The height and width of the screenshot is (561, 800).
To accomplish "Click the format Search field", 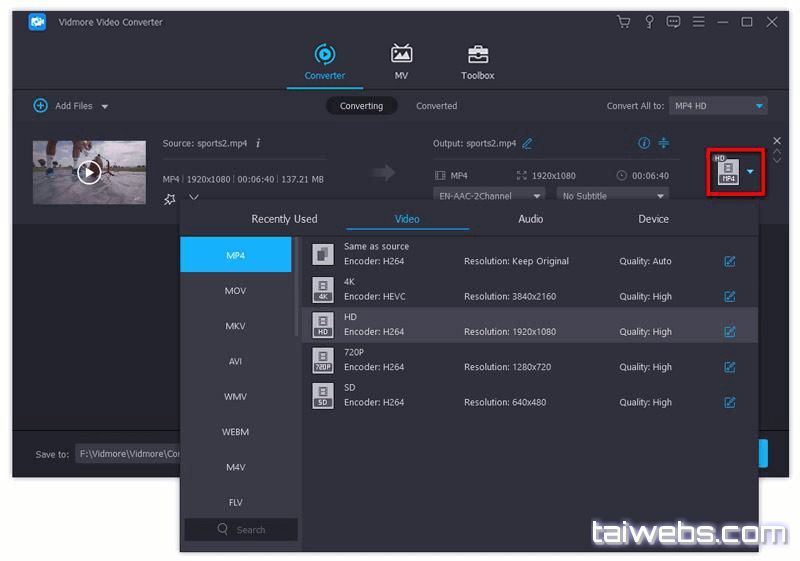I will [241, 530].
